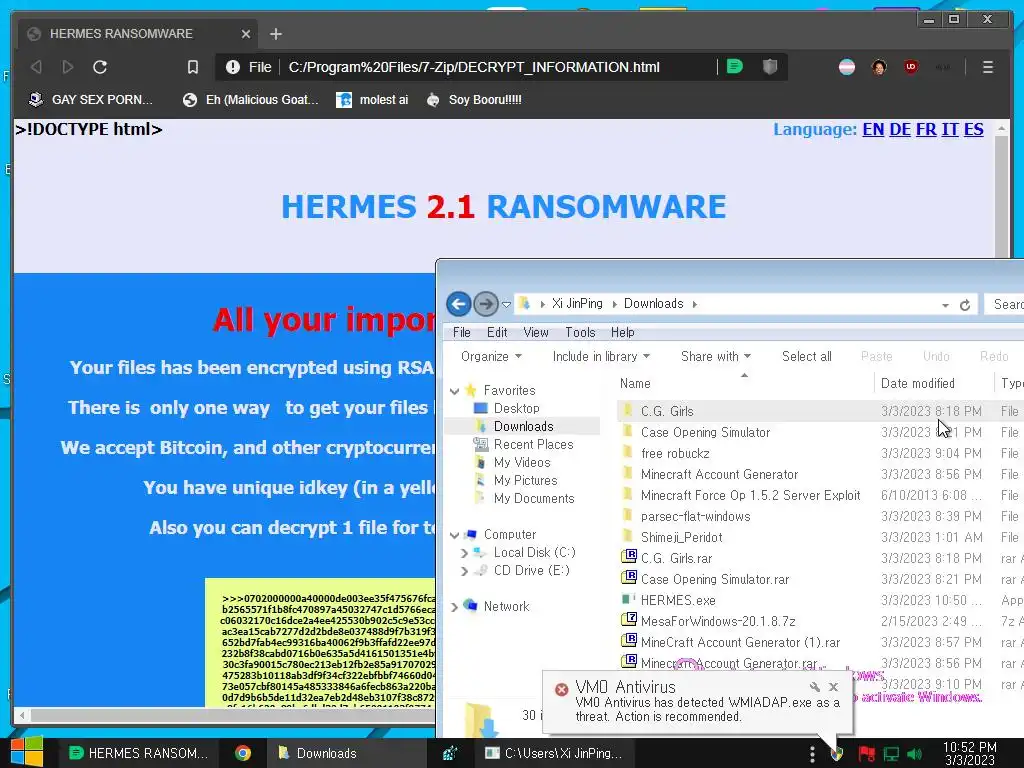Bookmark this page with the bookmark icon
1024x768 pixels.
click(193, 67)
